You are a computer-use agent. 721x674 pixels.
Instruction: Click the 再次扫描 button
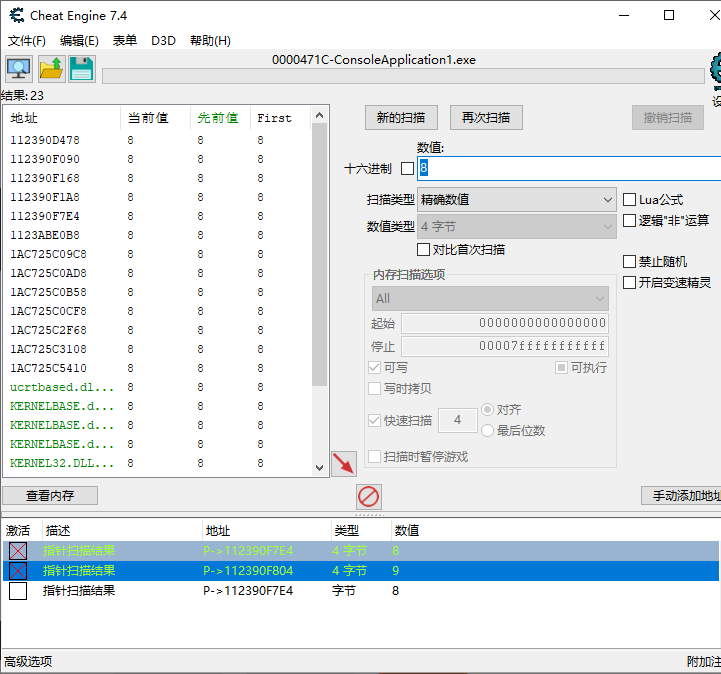[486, 118]
